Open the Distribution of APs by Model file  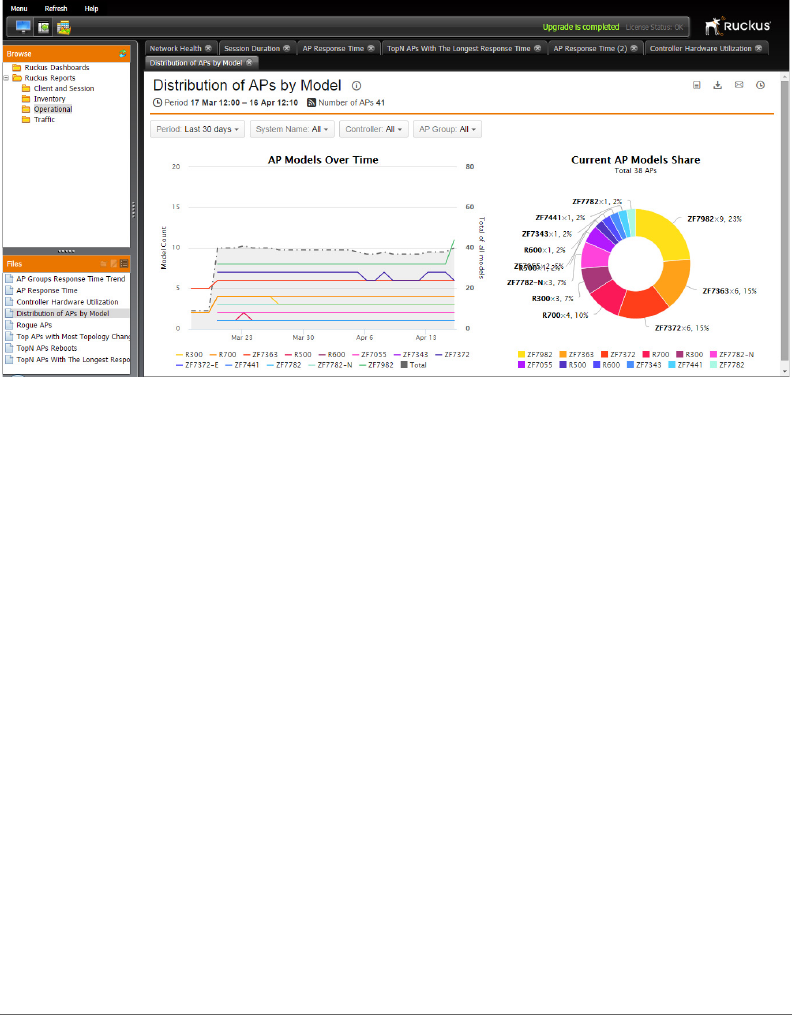(63, 313)
